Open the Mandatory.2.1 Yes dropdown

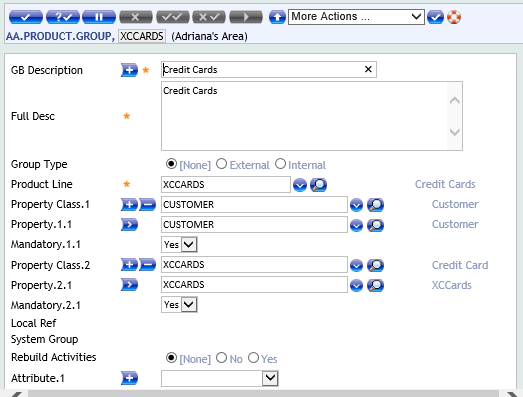point(179,305)
